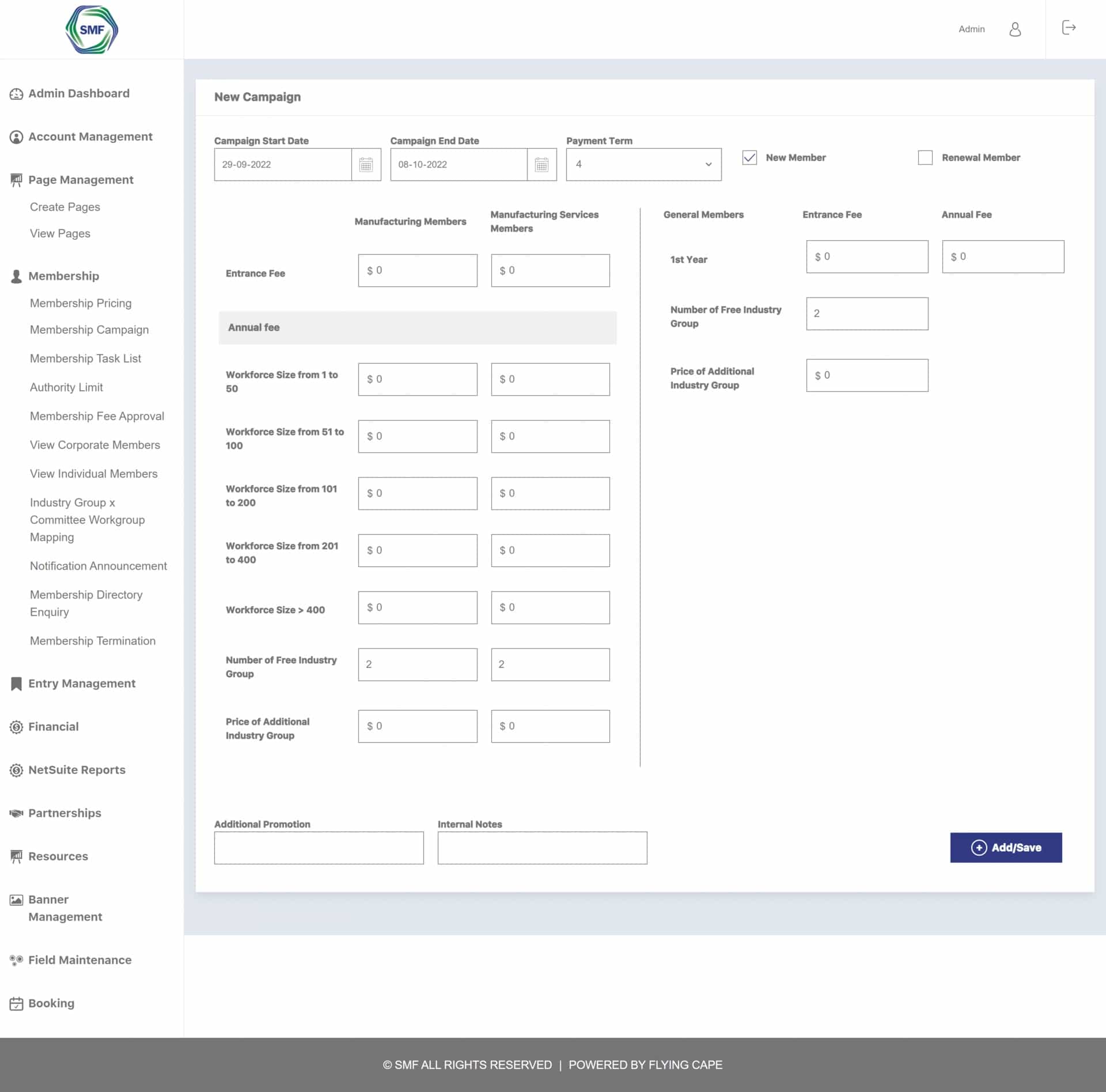Click the Financial dollar icon
1106x1092 pixels.
[16, 727]
